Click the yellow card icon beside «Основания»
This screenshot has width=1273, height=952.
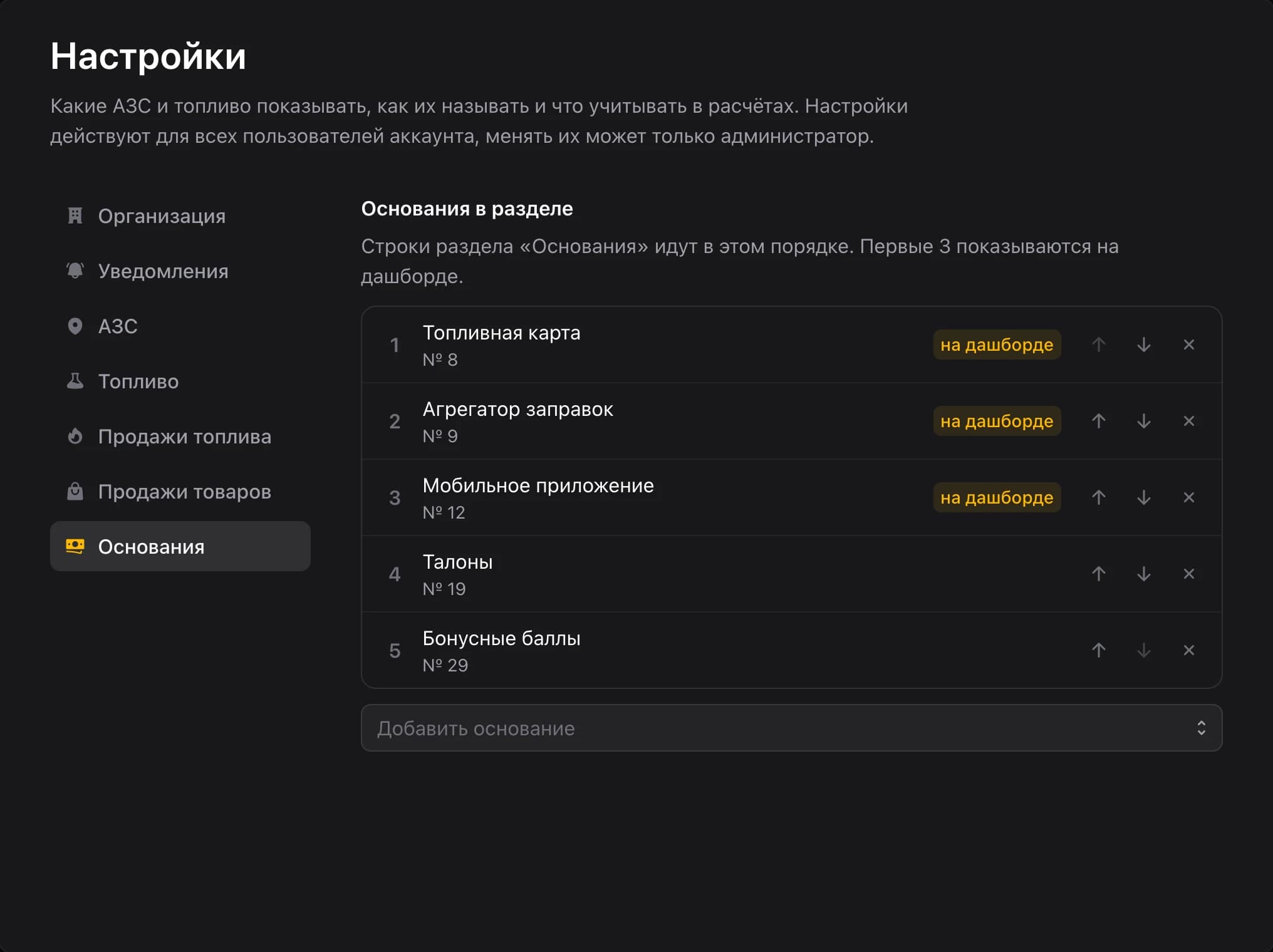75,546
